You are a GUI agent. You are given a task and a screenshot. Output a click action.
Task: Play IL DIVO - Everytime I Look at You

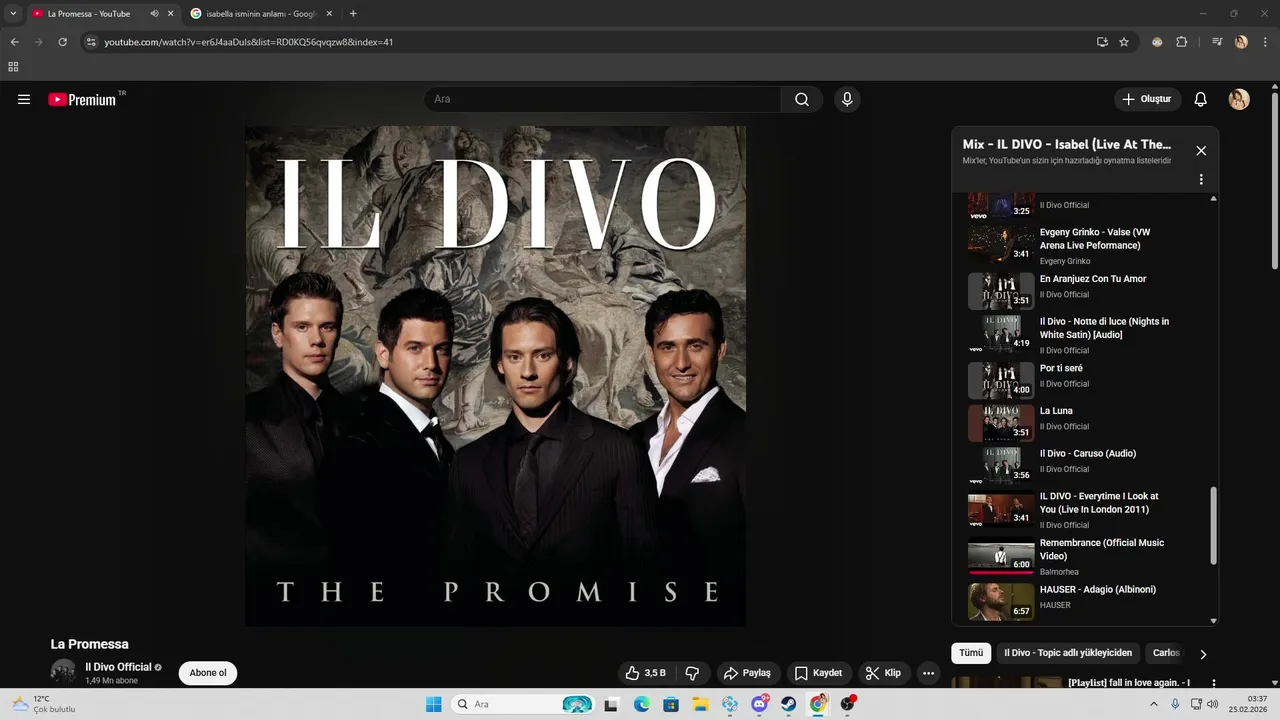pyautogui.click(x=1084, y=510)
